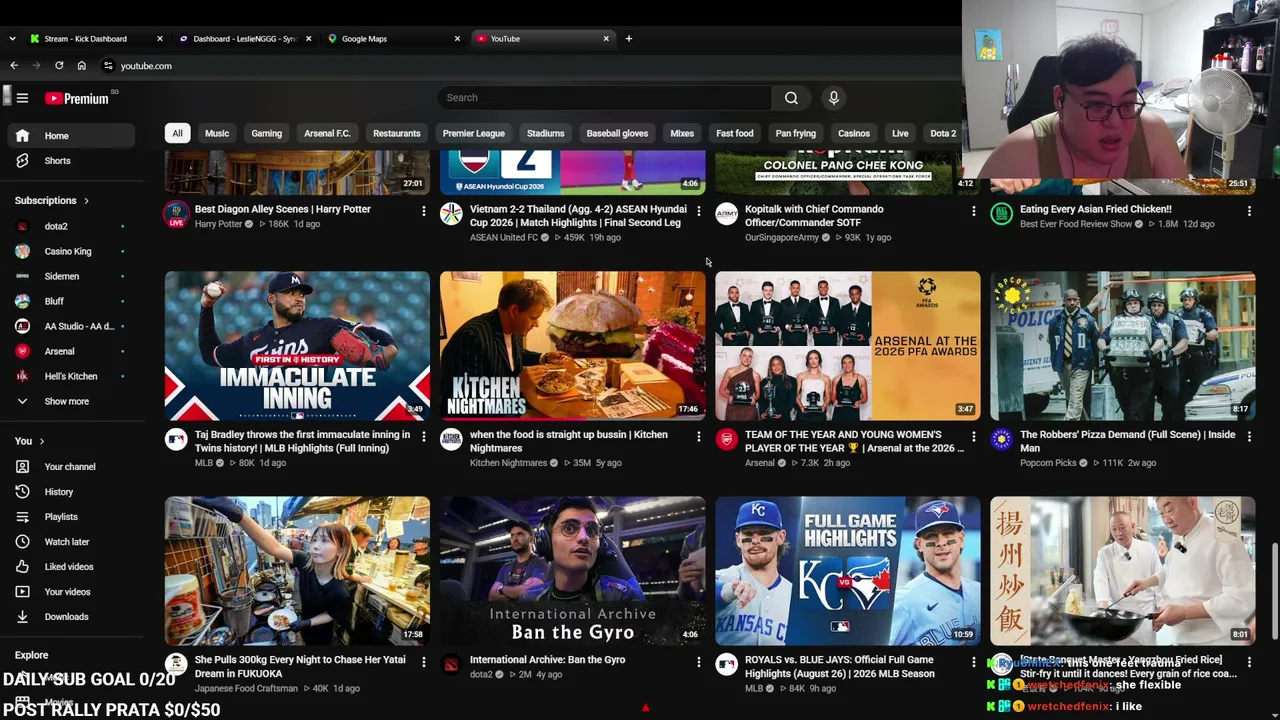The height and width of the screenshot is (720, 1280).
Task: Open a new browser tab
Action: tap(628, 39)
